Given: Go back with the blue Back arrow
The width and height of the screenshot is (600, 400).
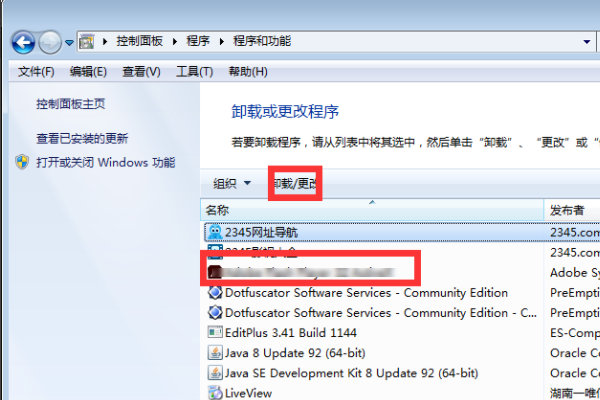Looking at the screenshot, I should (23, 42).
